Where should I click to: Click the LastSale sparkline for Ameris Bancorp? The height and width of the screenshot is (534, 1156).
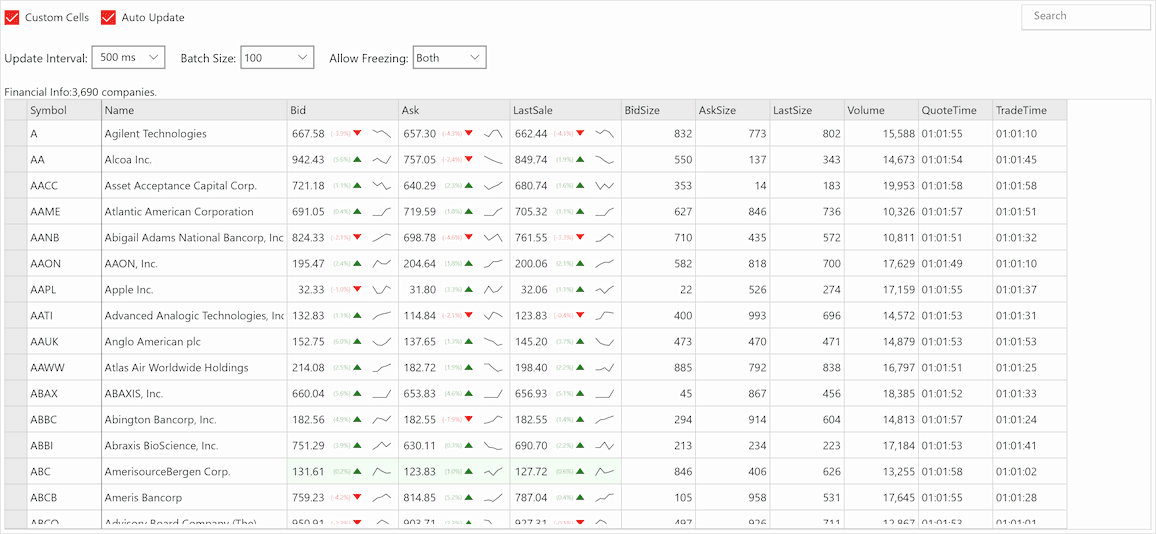pyautogui.click(x=605, y=498)
